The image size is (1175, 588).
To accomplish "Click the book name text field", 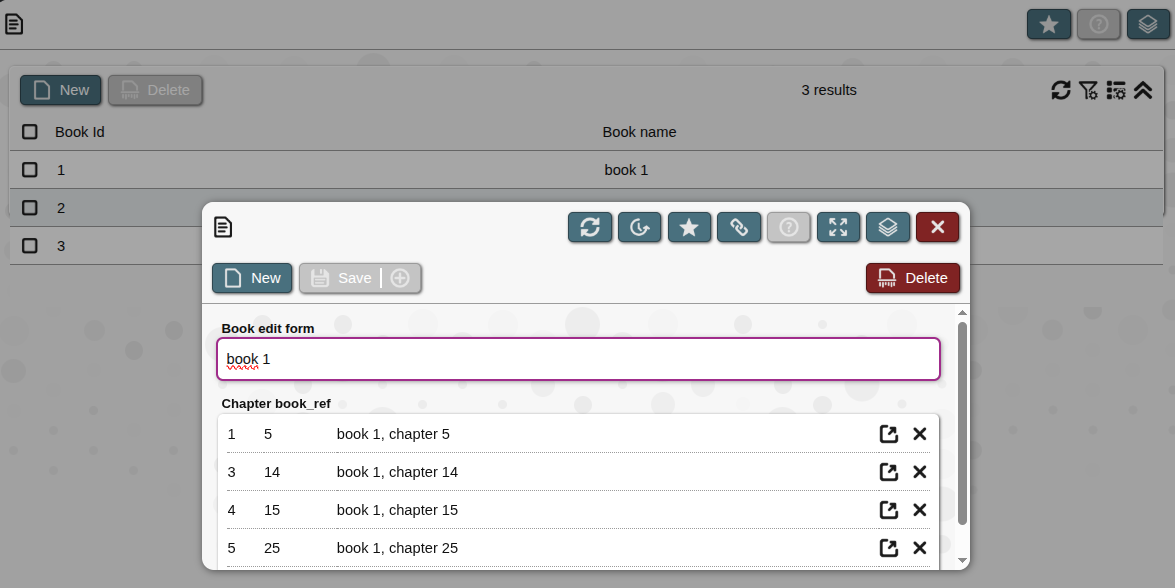I will pyautogui.click(x=578, y=359).
